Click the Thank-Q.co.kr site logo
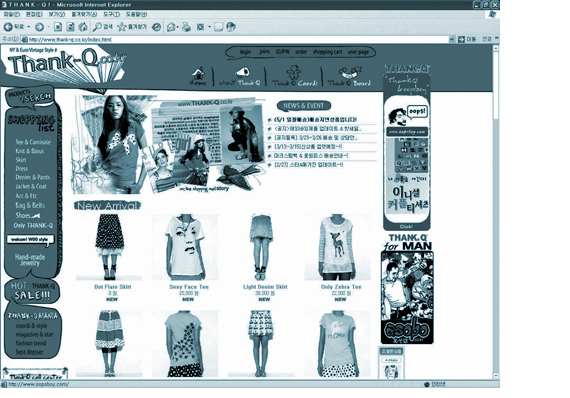Viewport: 570px width, 398px height. click(67, 65)
